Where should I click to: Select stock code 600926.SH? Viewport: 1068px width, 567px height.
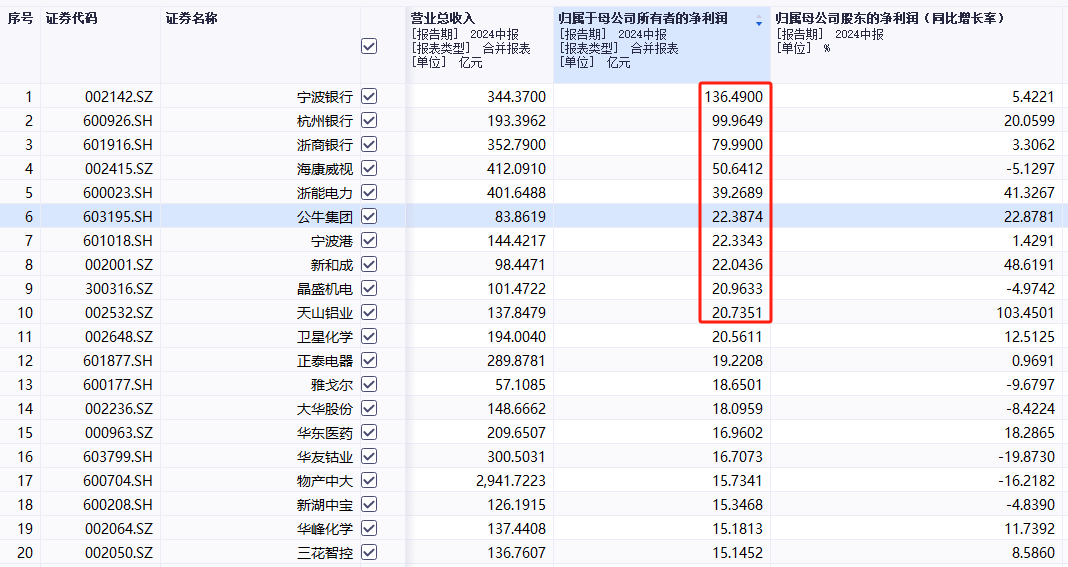point(118,121)
